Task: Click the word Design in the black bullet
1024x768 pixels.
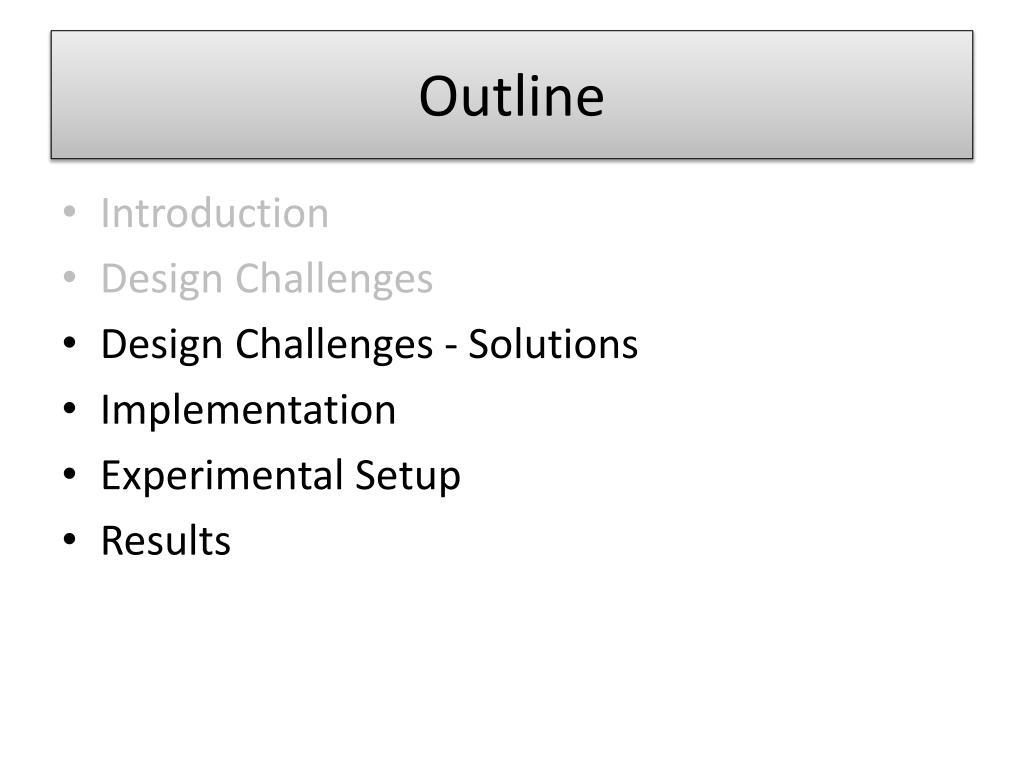Action: coord(162,345)
